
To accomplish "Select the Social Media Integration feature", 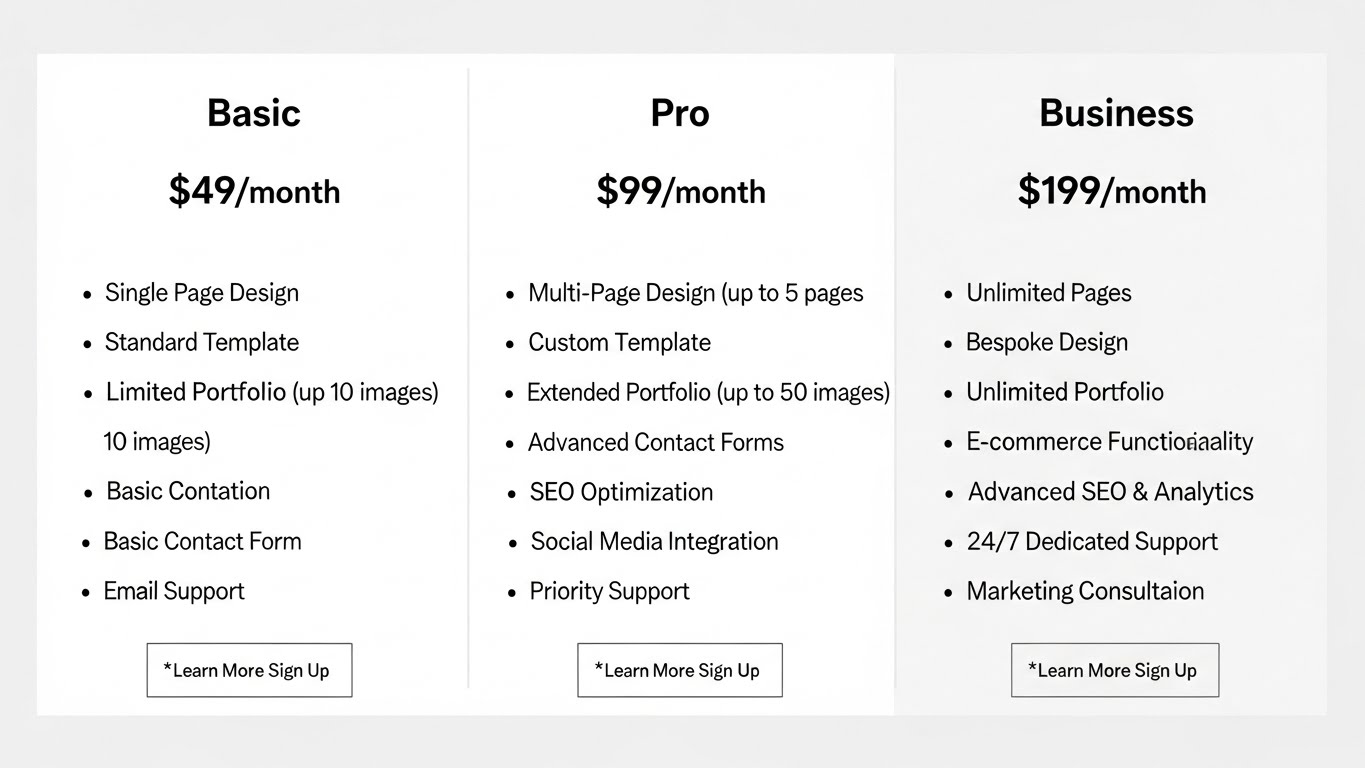I will coord(653,541).
